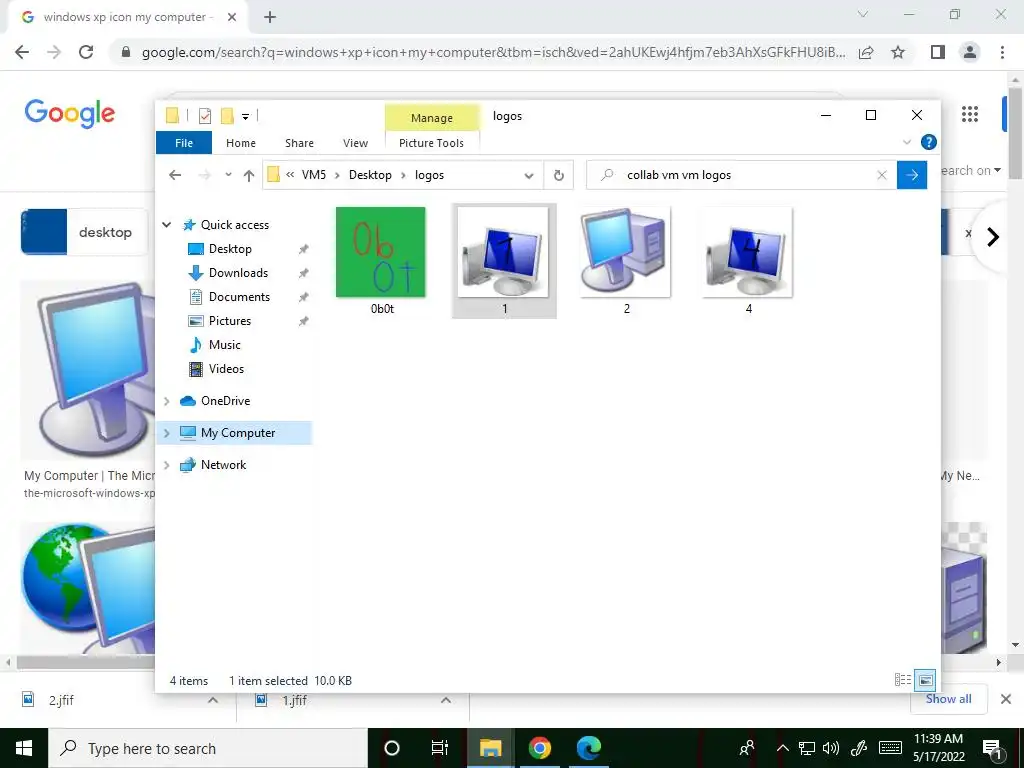Open the notification center icon
This screenshot has height=768, width=1024.
(993, 748)
